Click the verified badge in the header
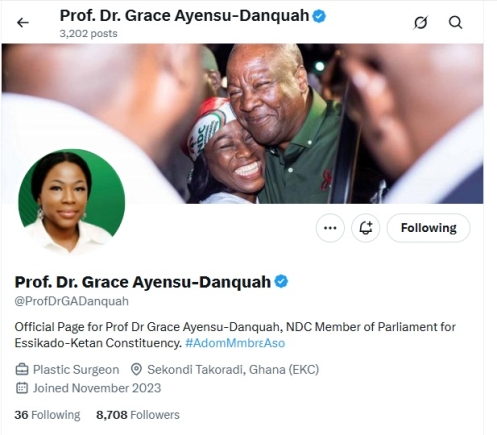497x435 pixels. point(319,16)
